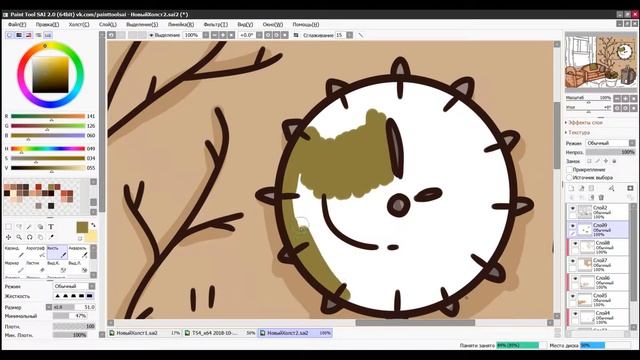Select the Text tool
Viewport: 640px width, 360px height.
point(51,227)
